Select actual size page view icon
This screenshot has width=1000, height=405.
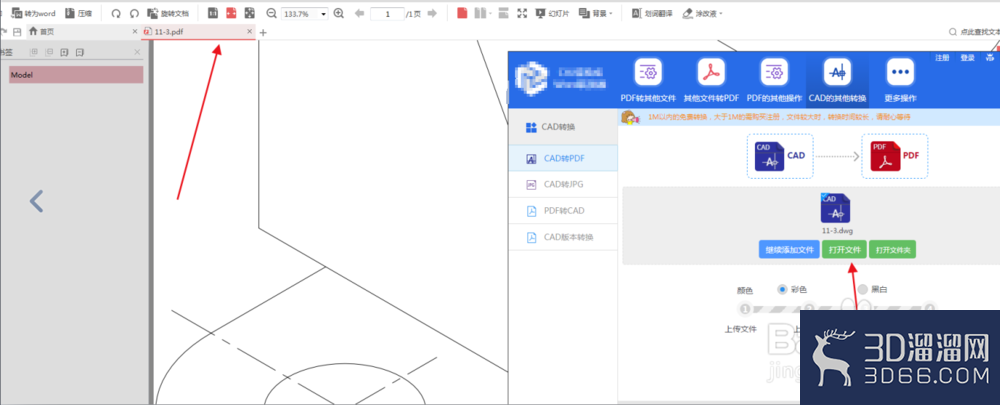coord(213,13)
